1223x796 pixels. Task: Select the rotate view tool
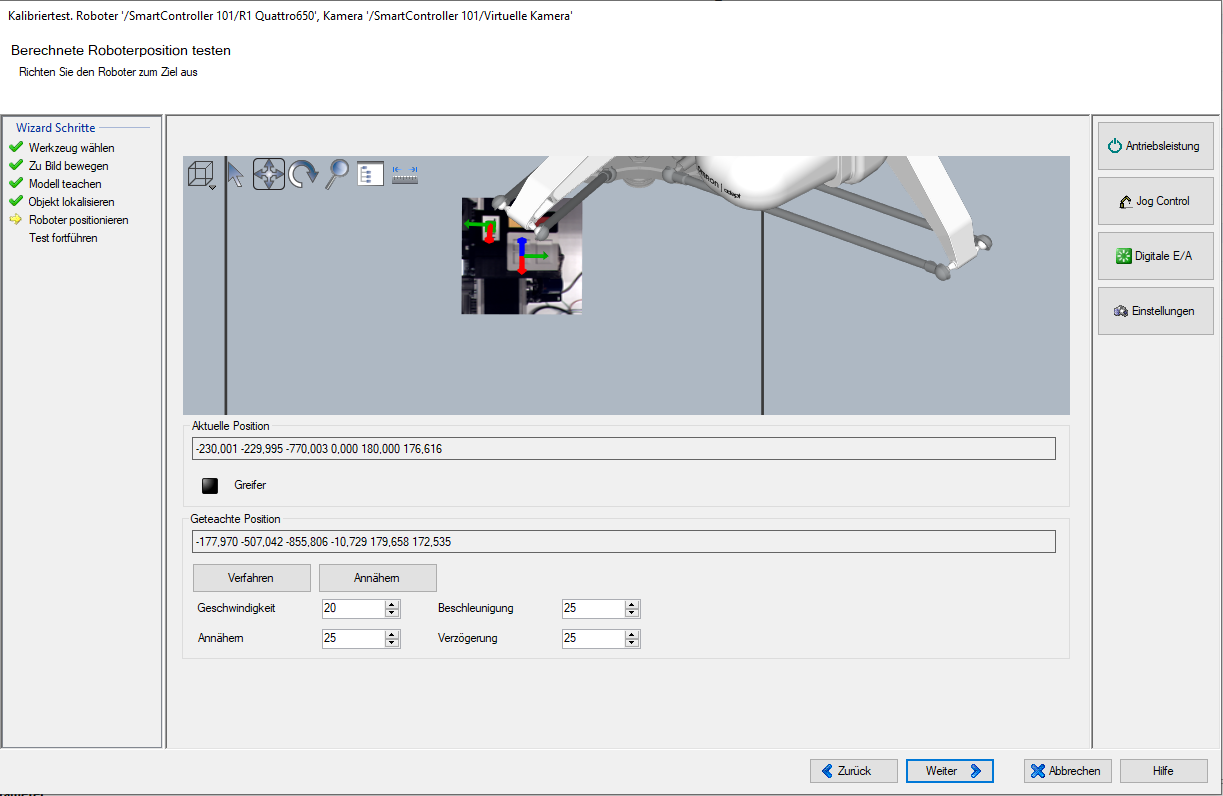pos(303,174)
